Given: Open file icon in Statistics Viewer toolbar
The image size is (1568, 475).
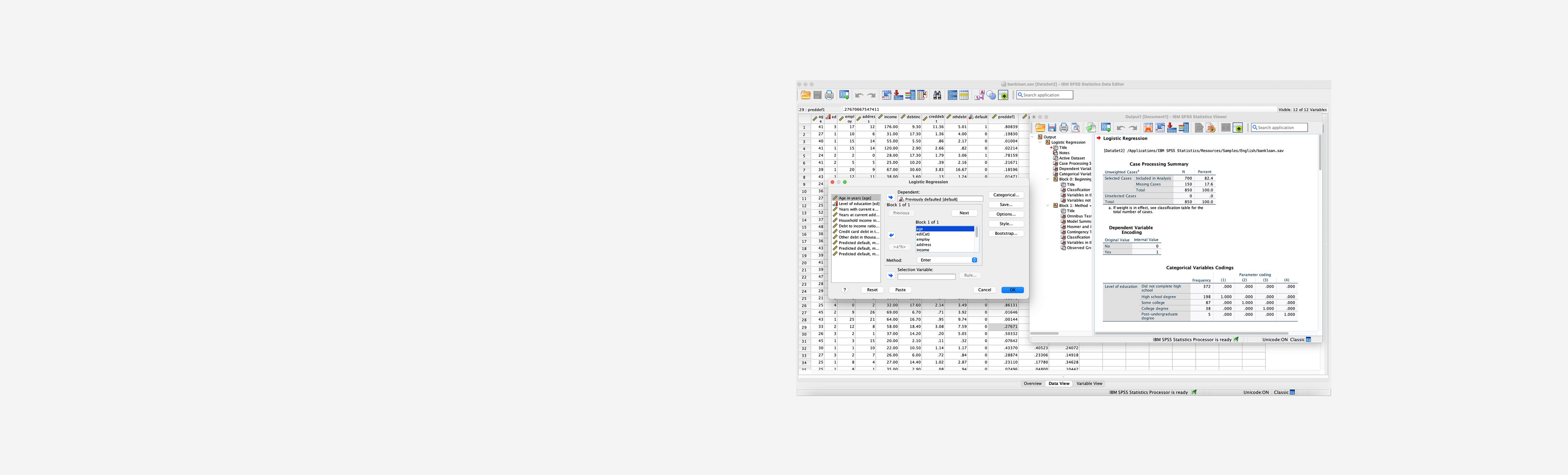Looking at the screenshot, I should (1040, 128).
